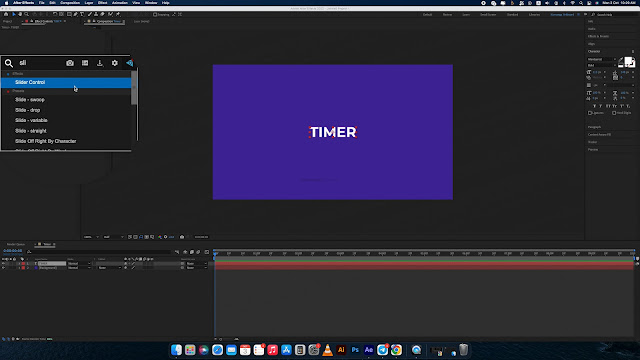Expand the Effects & Presets panel
The width and height of the screenshot is (640, 360).
(598, 36)
